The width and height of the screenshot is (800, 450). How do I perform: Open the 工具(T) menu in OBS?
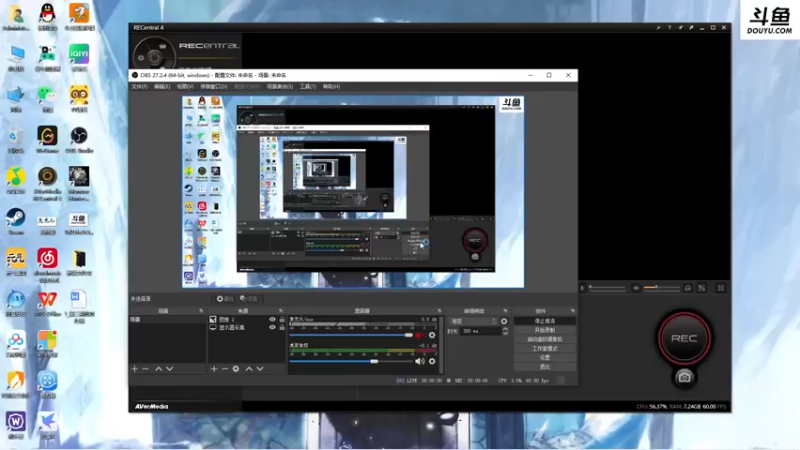click(308, 87)
